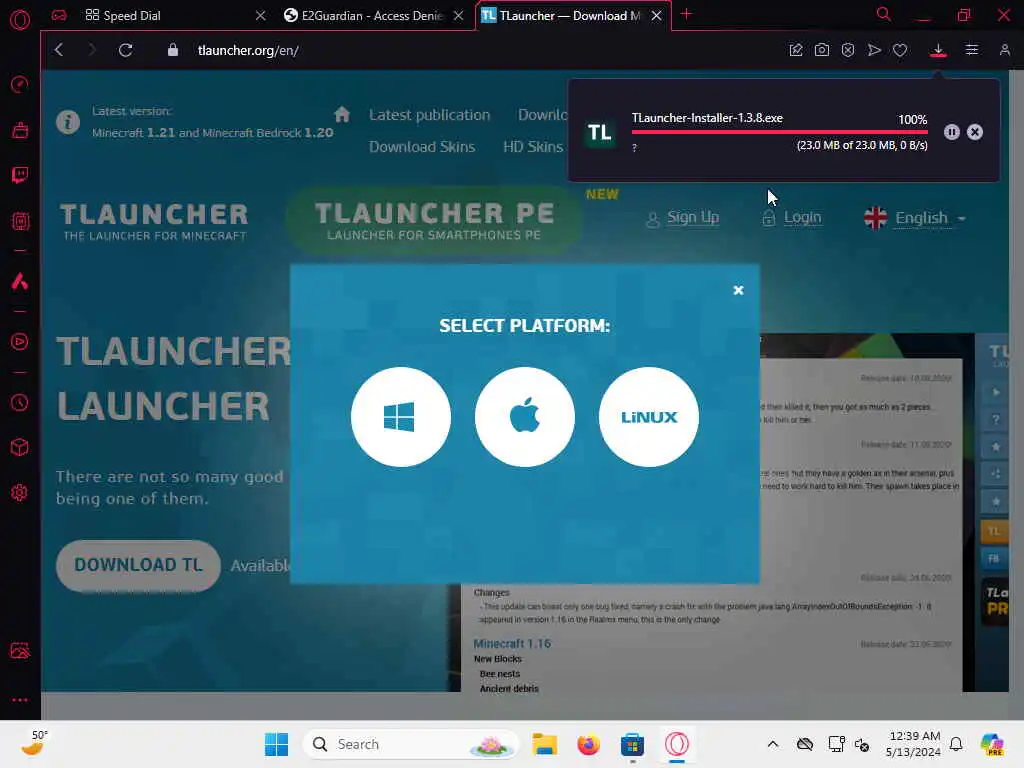The height and width of the screenshot is (768, 1024).
Task: Open the Easy Setup sliders icon
Action: click(972, 50)
